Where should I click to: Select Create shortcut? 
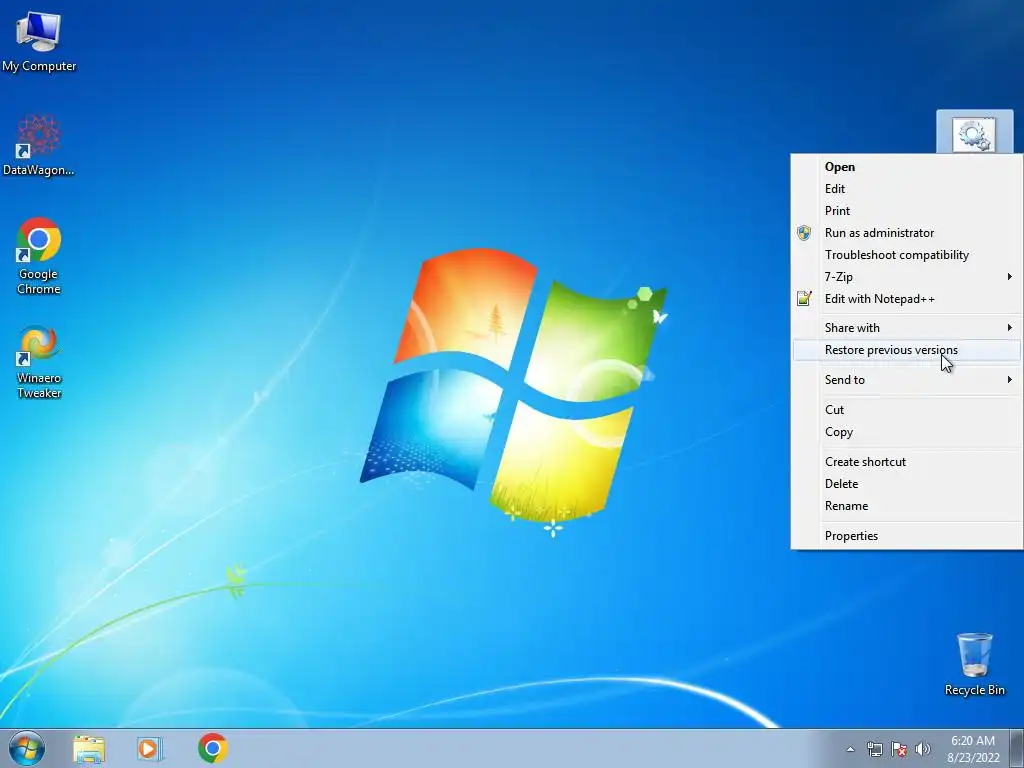point(907,462)
